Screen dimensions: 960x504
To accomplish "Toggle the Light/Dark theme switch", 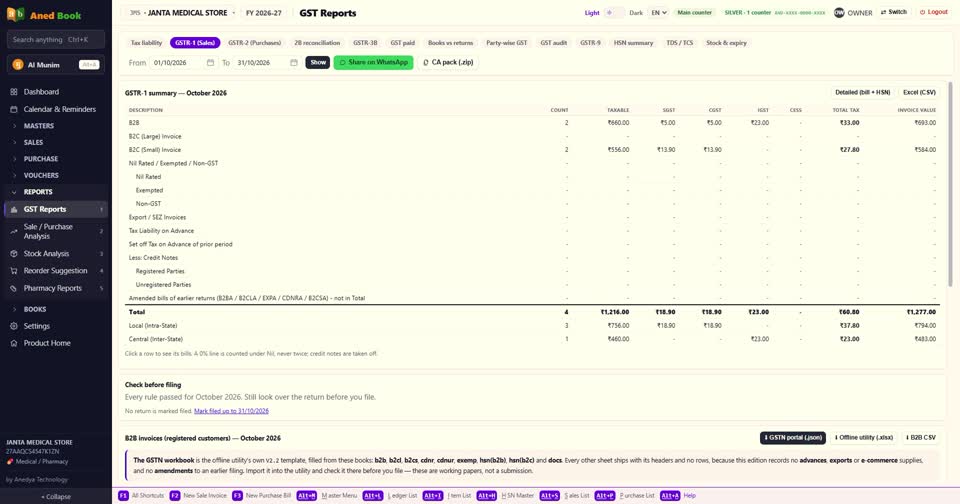I will [614, 13].
